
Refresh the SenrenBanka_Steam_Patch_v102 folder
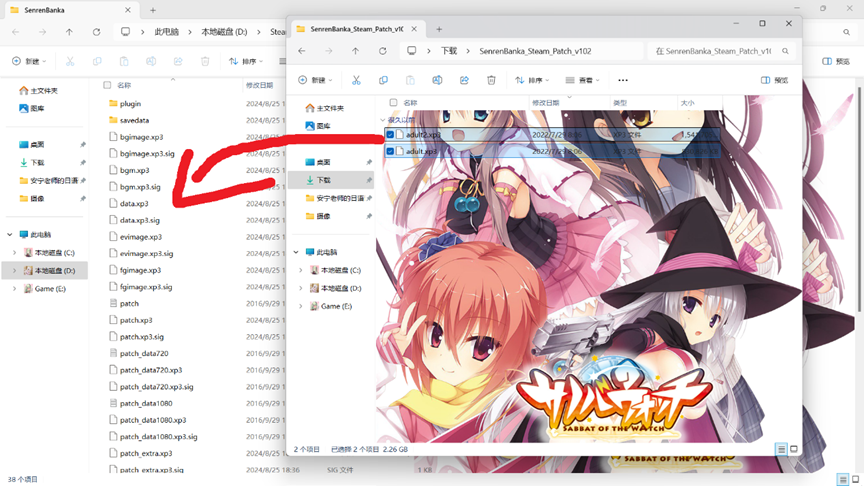(x=383, y=50)
